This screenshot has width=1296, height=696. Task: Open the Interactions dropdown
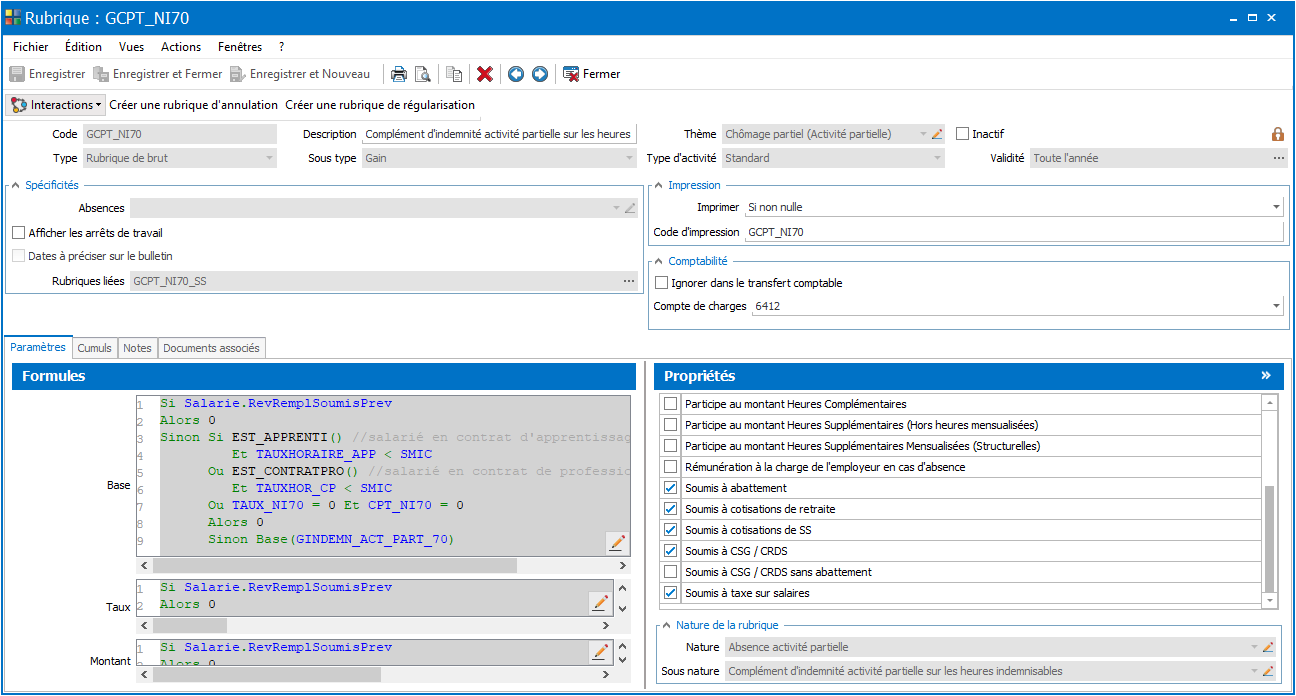pyautogui.click(x=56, y=105)
